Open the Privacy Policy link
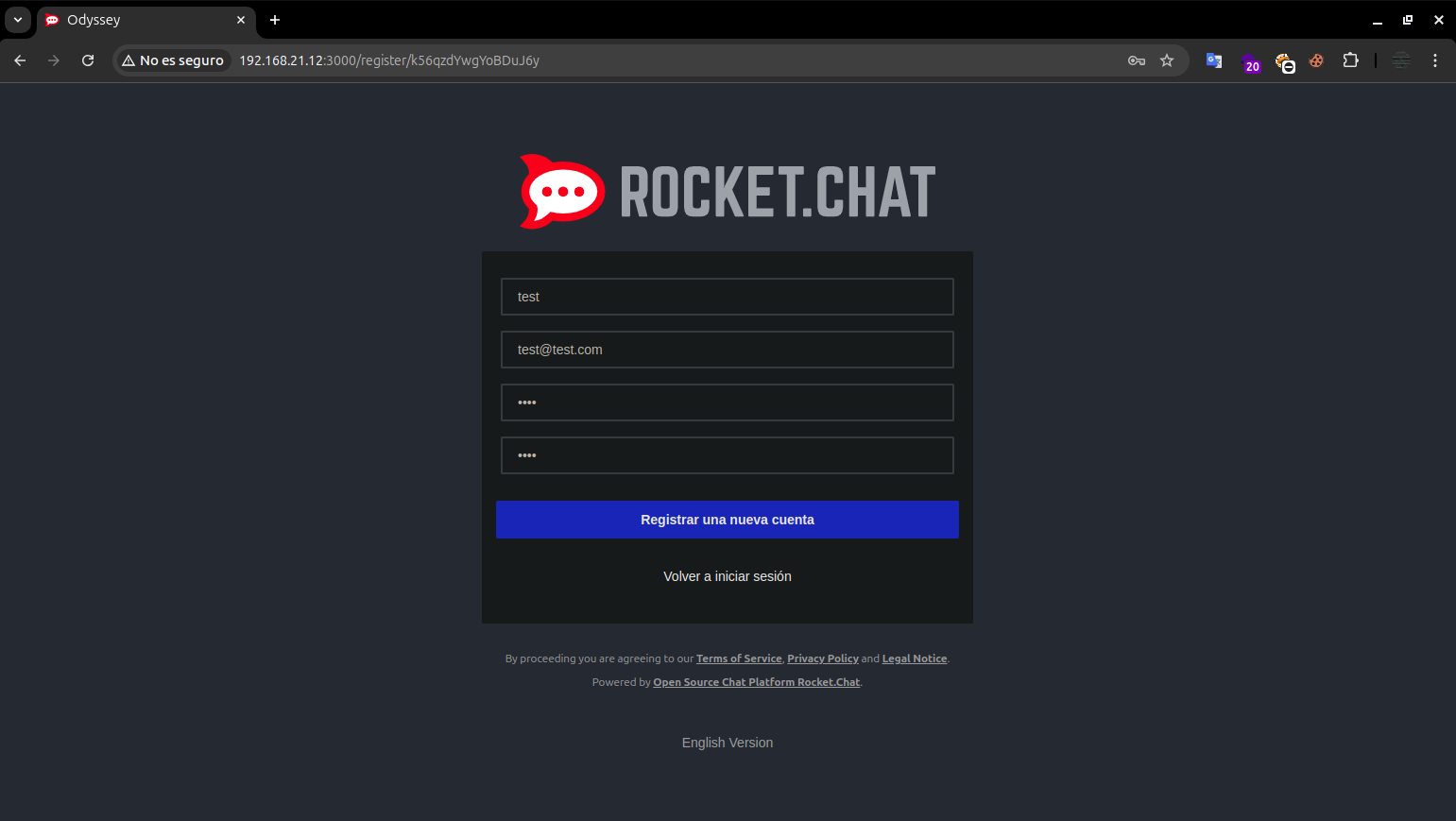The height and width of the screenshot is (821, 1456). tap(823, 659)
